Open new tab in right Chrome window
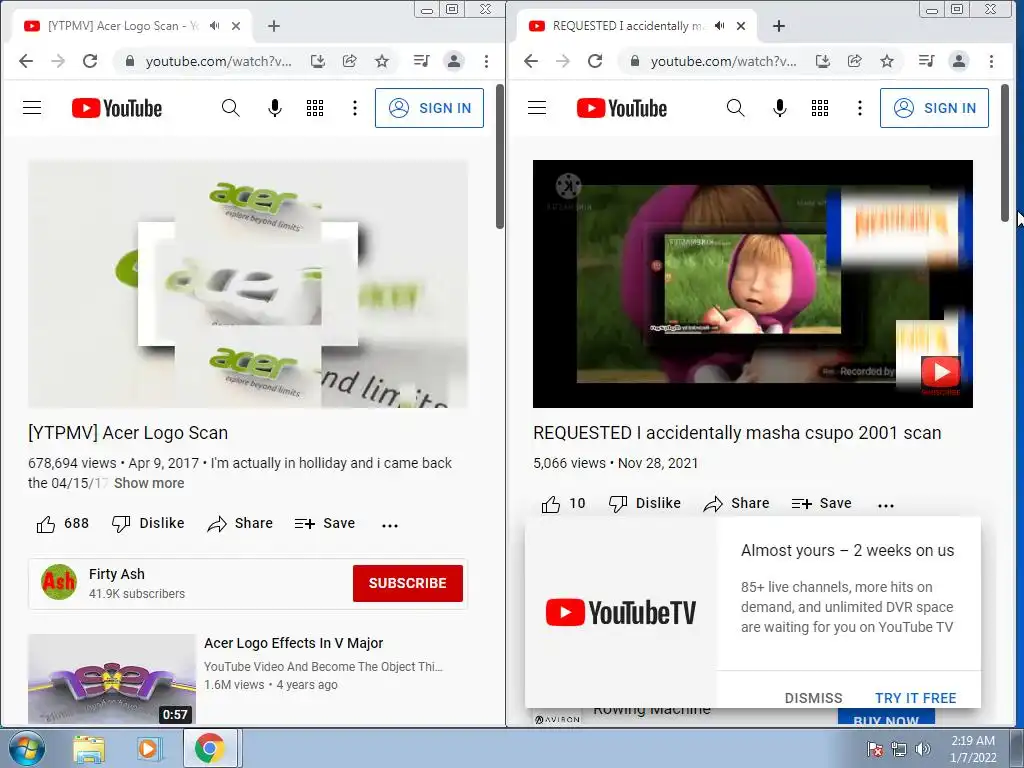Image resolution: width=1024 pixels, height=768 pixels. coord(778,26)
